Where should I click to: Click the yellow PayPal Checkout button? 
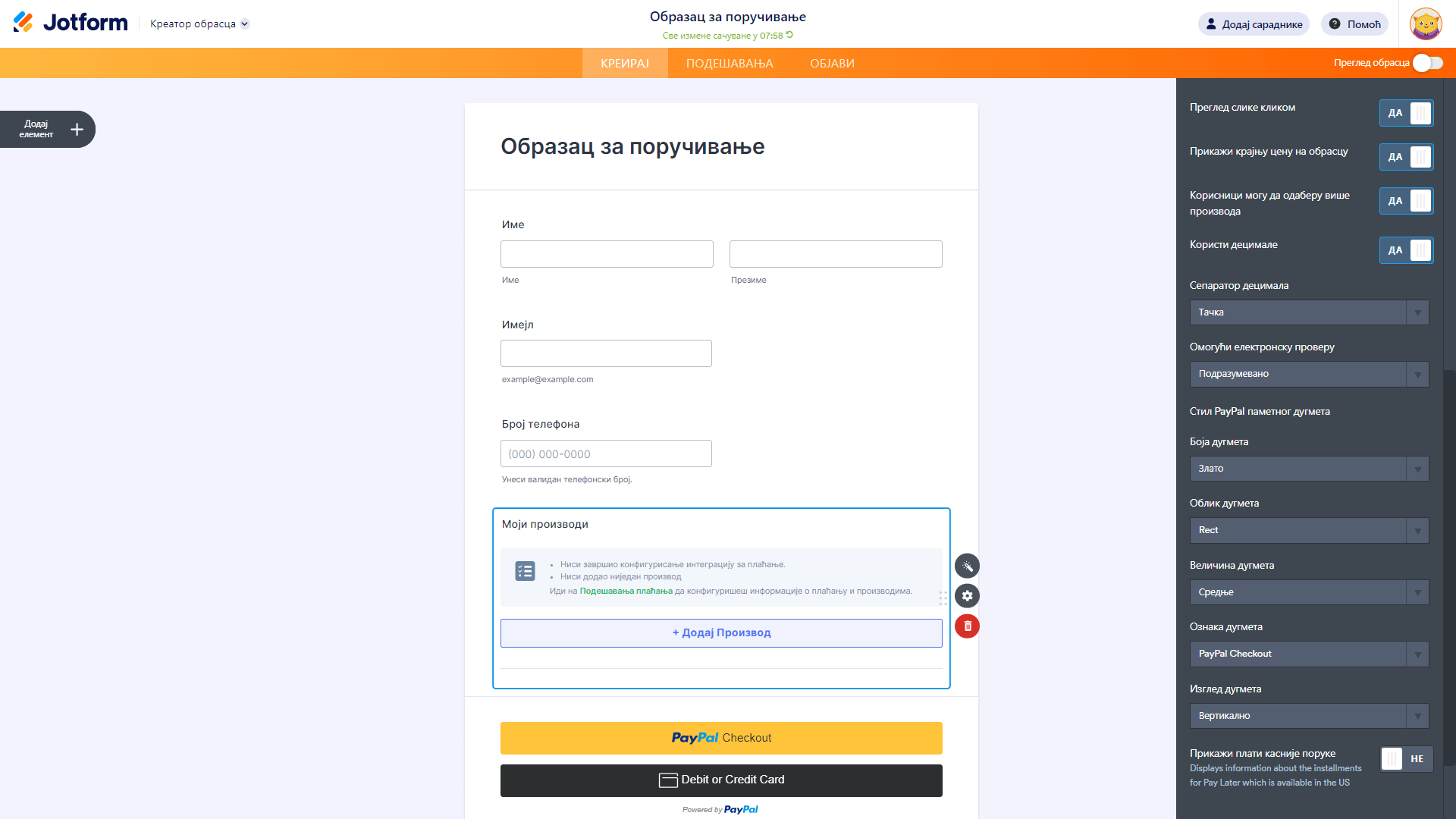click(x=721, y=738)
